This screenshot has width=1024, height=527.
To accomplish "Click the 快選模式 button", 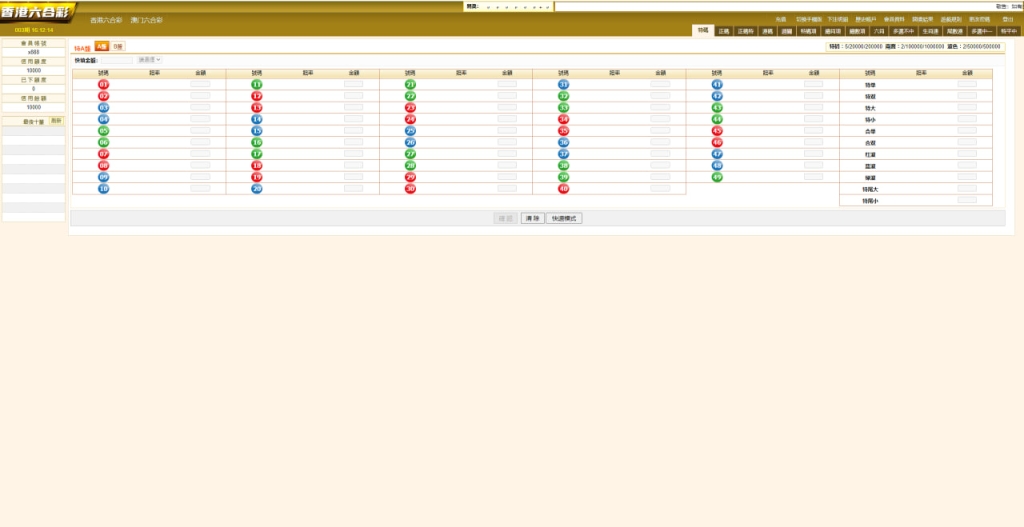I will pyautogui.click(x=564, y=218).
